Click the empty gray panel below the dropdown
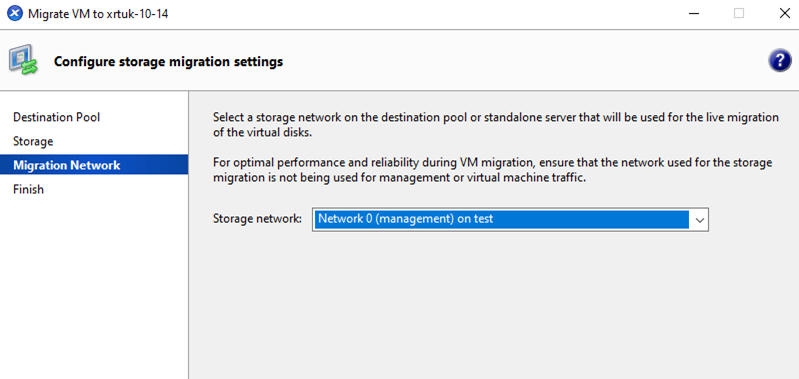The width and height of the screenshot is (799, 379). 494,306
